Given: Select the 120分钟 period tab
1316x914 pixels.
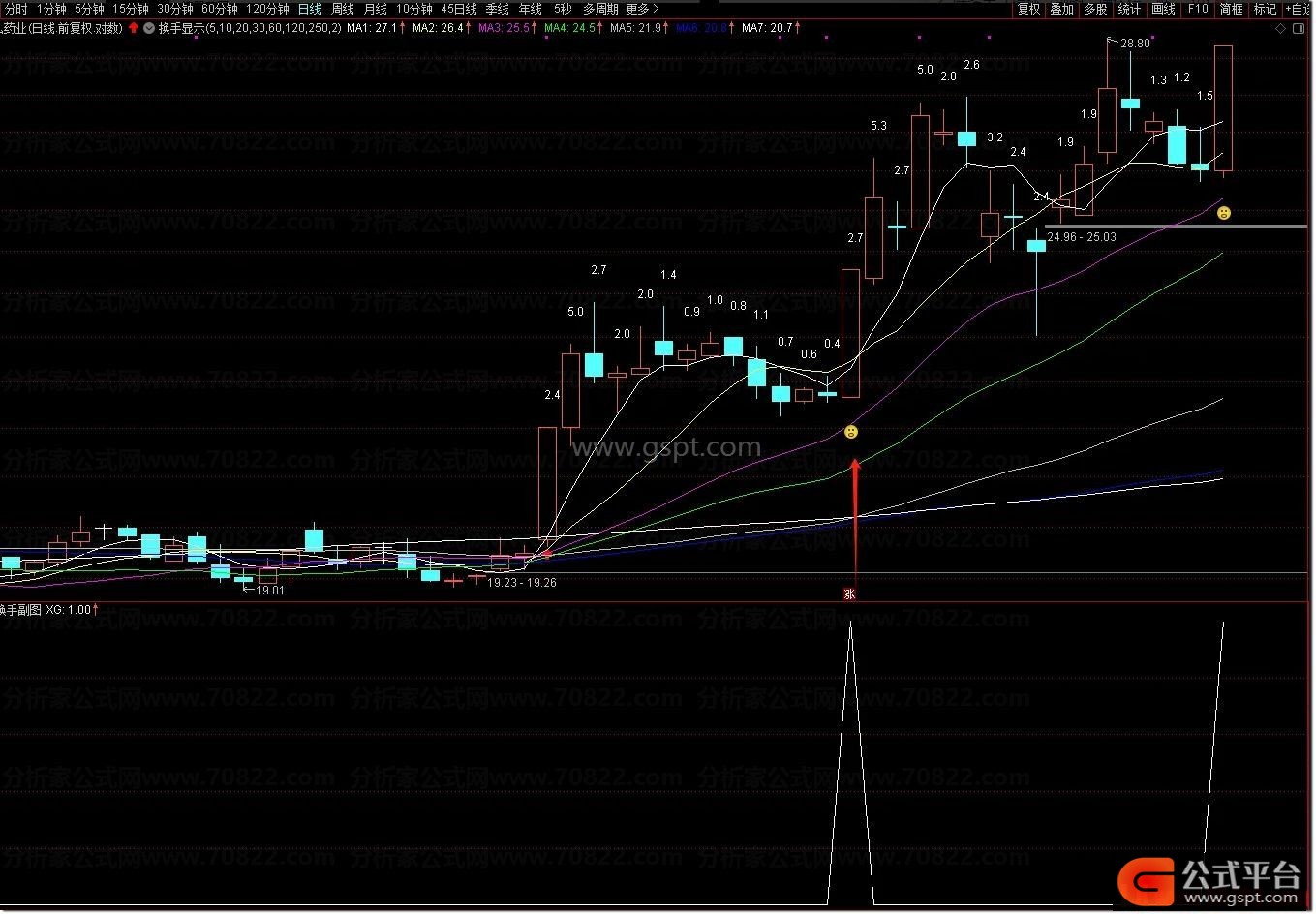Looking at the screenshot, I should (x=267, y=9).
